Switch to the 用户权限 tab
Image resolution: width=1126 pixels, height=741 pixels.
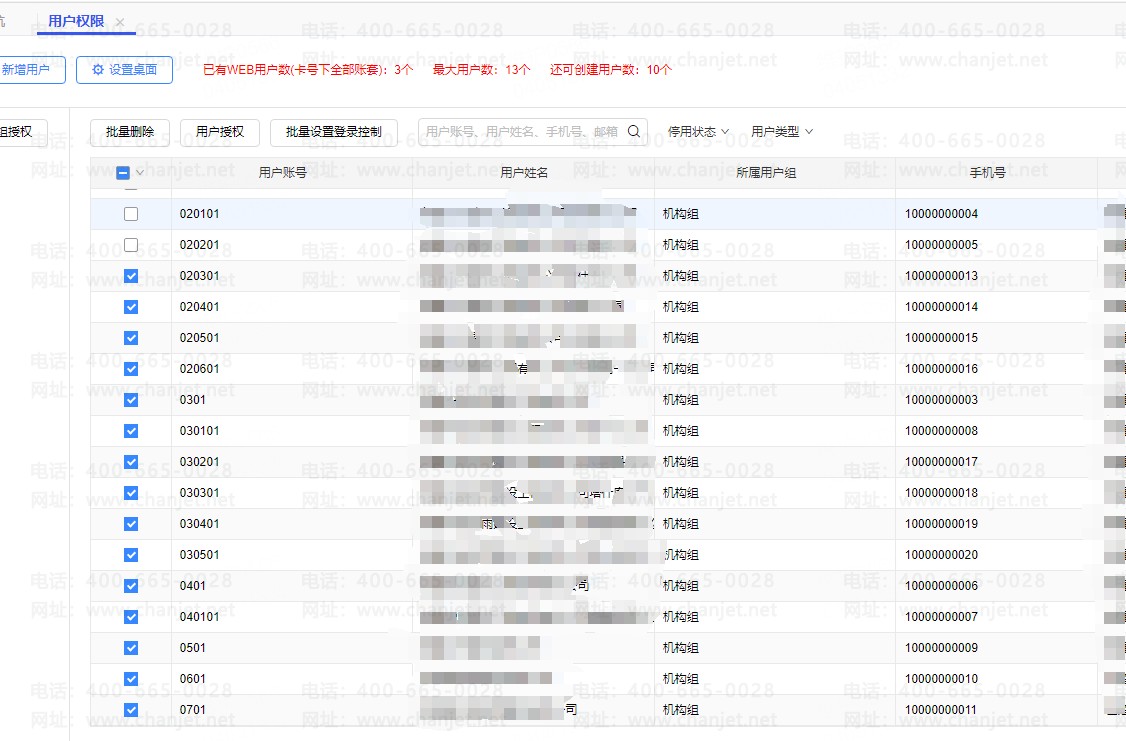click(76, 22)
